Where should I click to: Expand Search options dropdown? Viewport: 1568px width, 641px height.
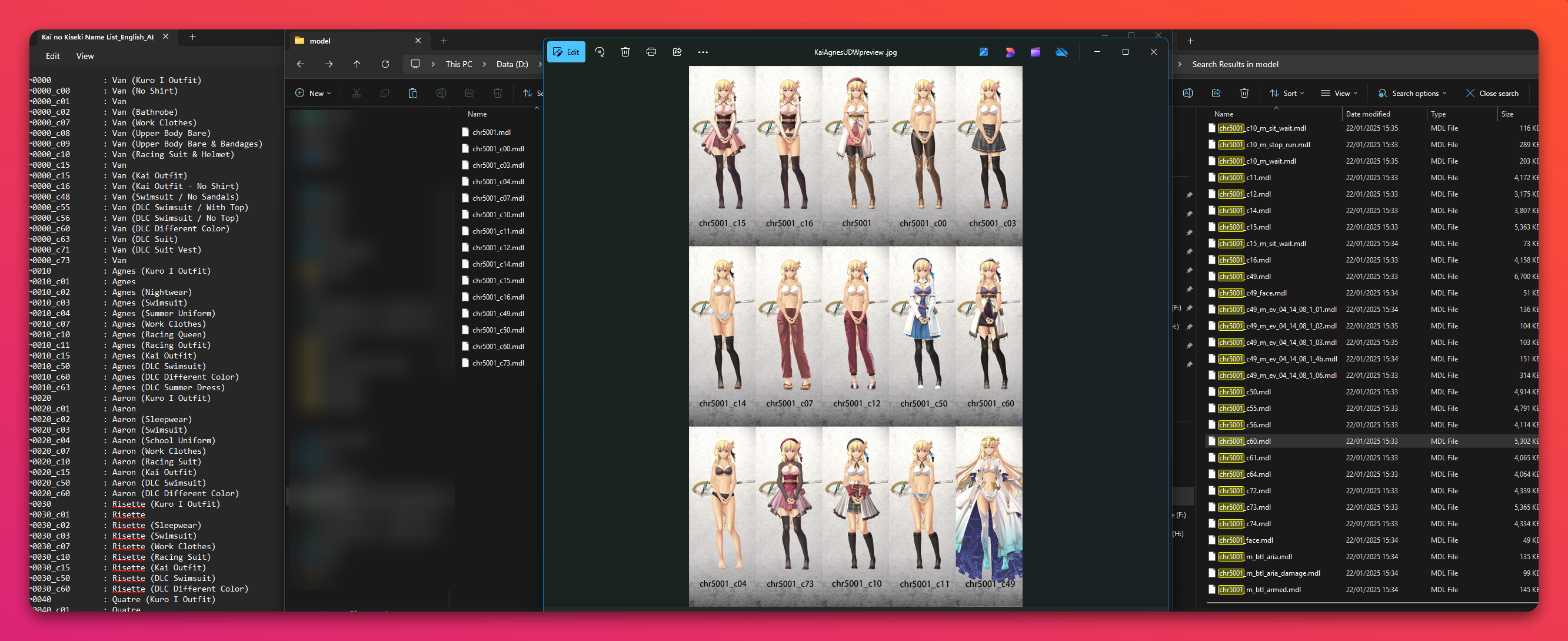[1411, 93]
